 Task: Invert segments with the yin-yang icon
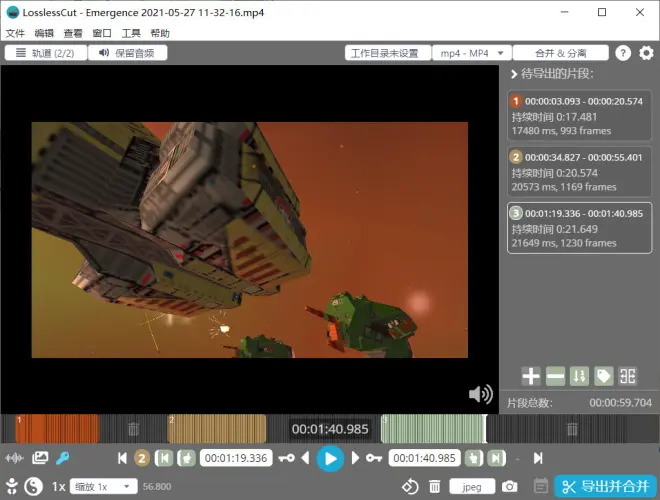(x=33, y=487)
